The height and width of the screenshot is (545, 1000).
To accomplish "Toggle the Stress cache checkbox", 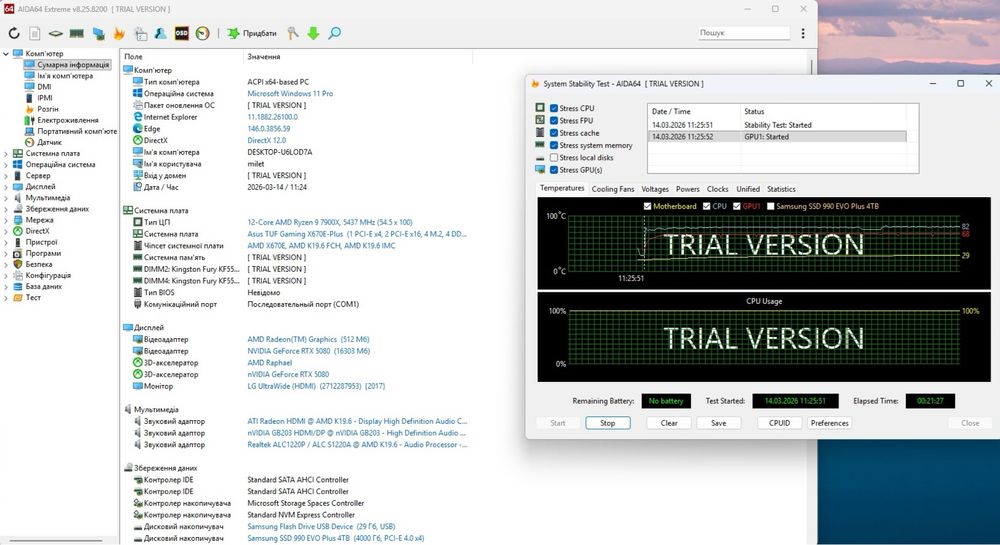I will point(554,133).
